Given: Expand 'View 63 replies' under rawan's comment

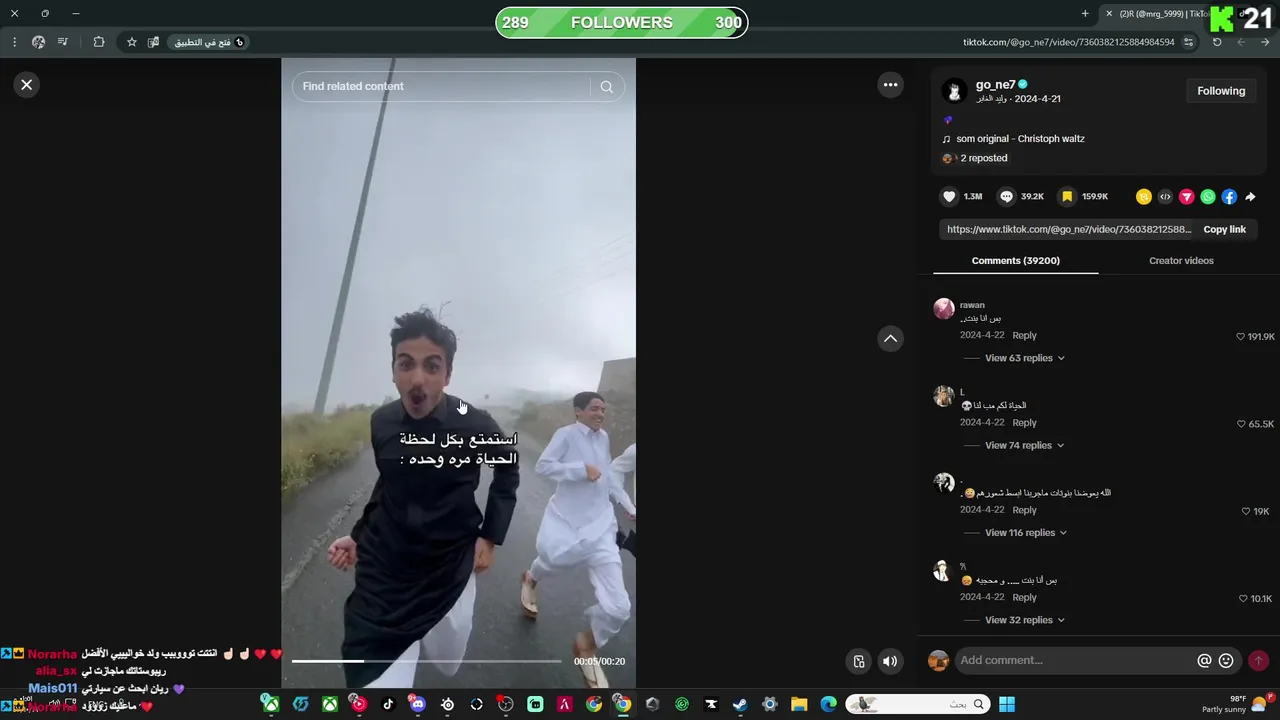Looking at the screenshot, I should pos(1024,358).
